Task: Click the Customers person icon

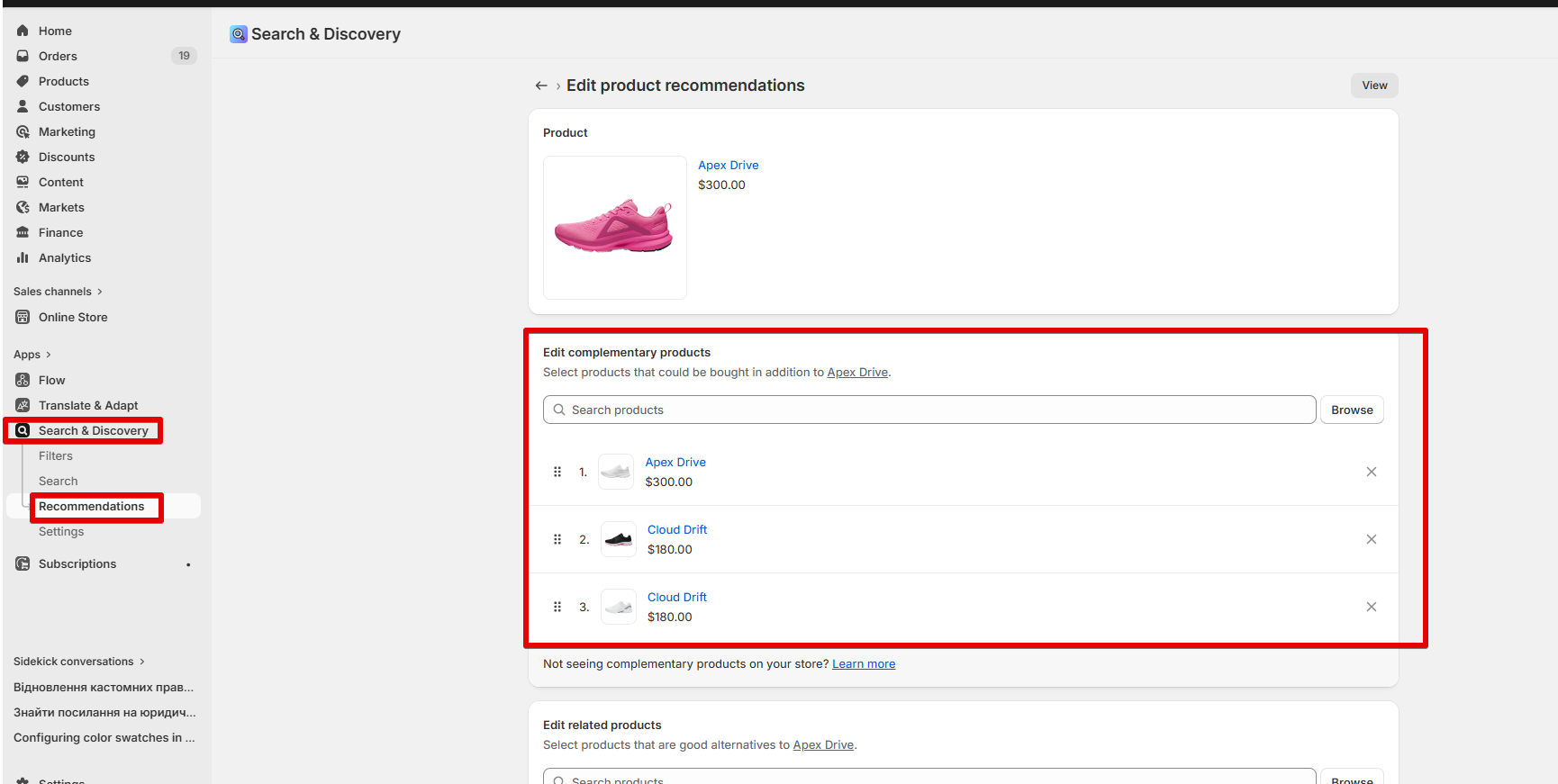Action: tap(23, 106)
